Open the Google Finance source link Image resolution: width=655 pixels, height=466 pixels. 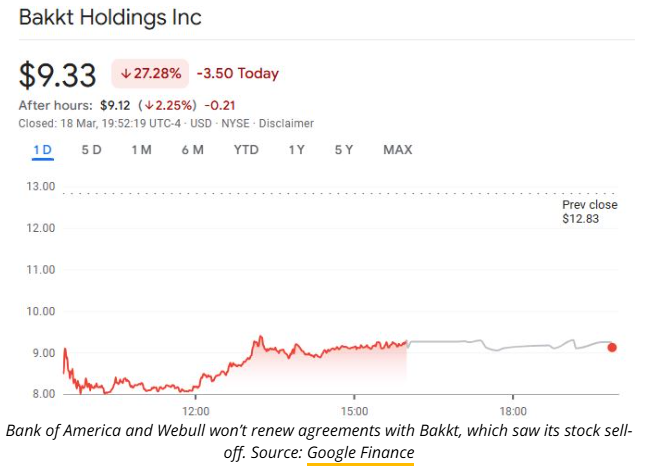point(360,453)
